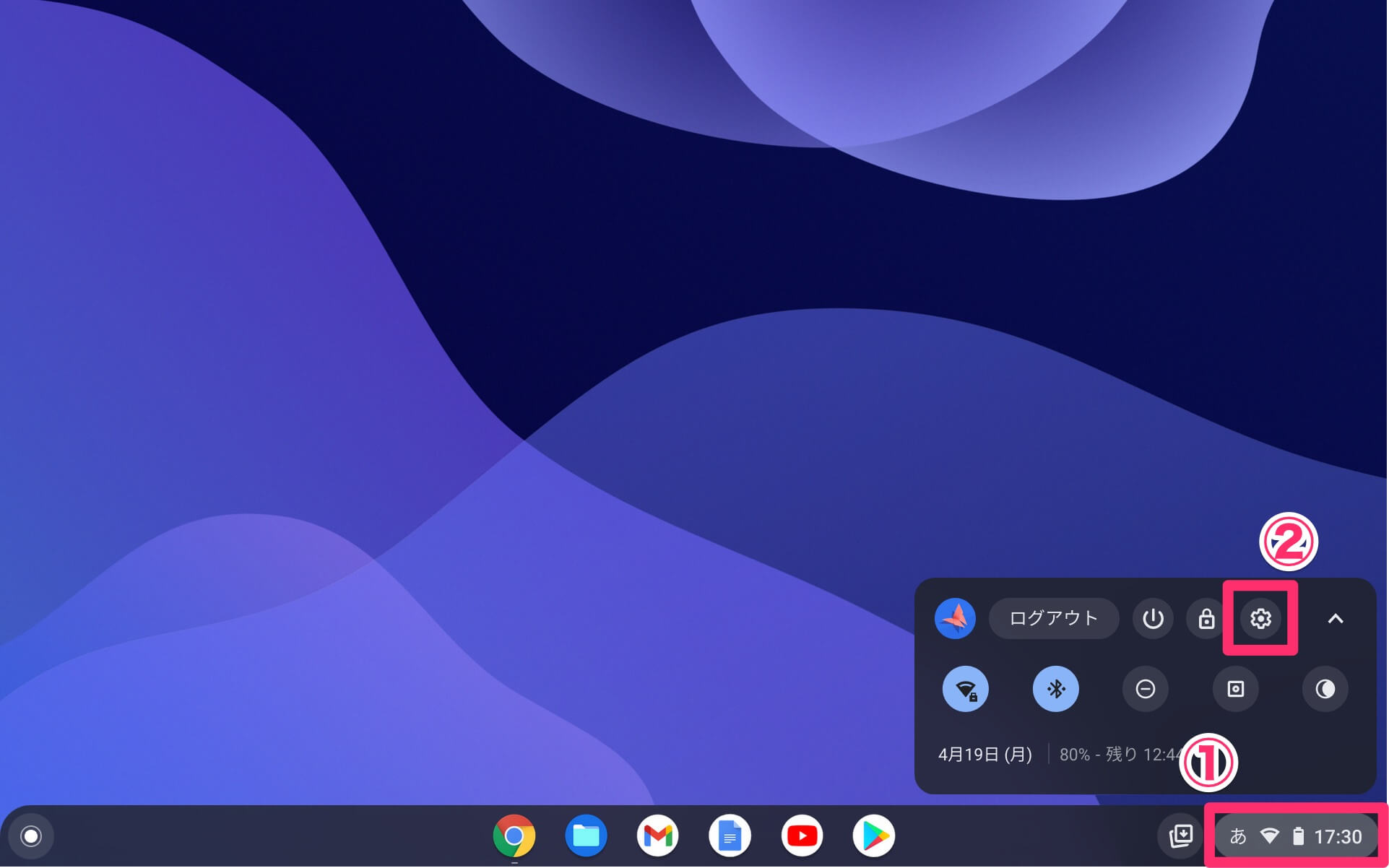This screenshot has height=868, width=1389.
Task: Collapse the quick settings panel
Action: (x=1336, y=618)
